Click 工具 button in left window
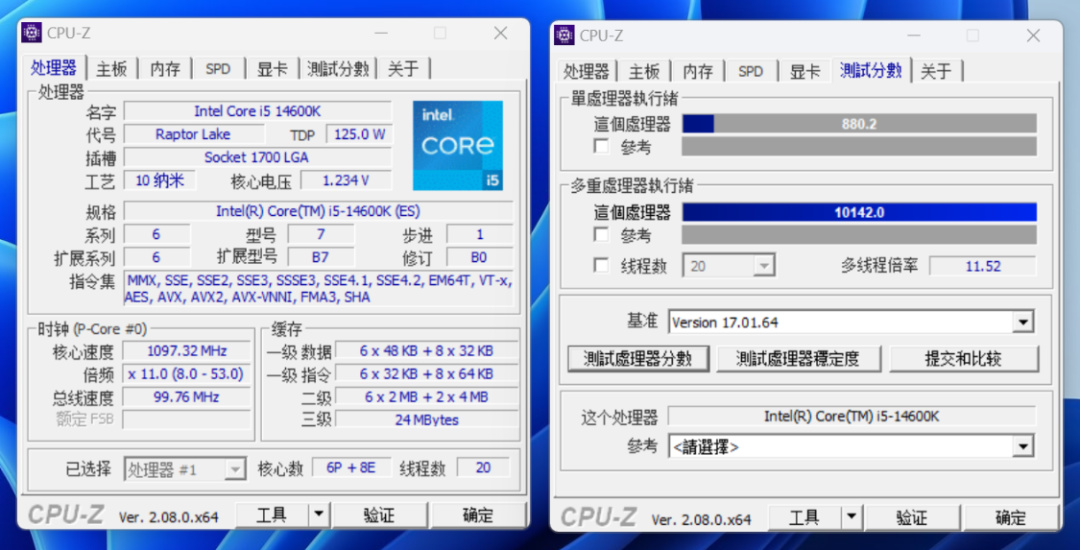This screenshot has width=1080, height=550. click(x=271, y=514)
